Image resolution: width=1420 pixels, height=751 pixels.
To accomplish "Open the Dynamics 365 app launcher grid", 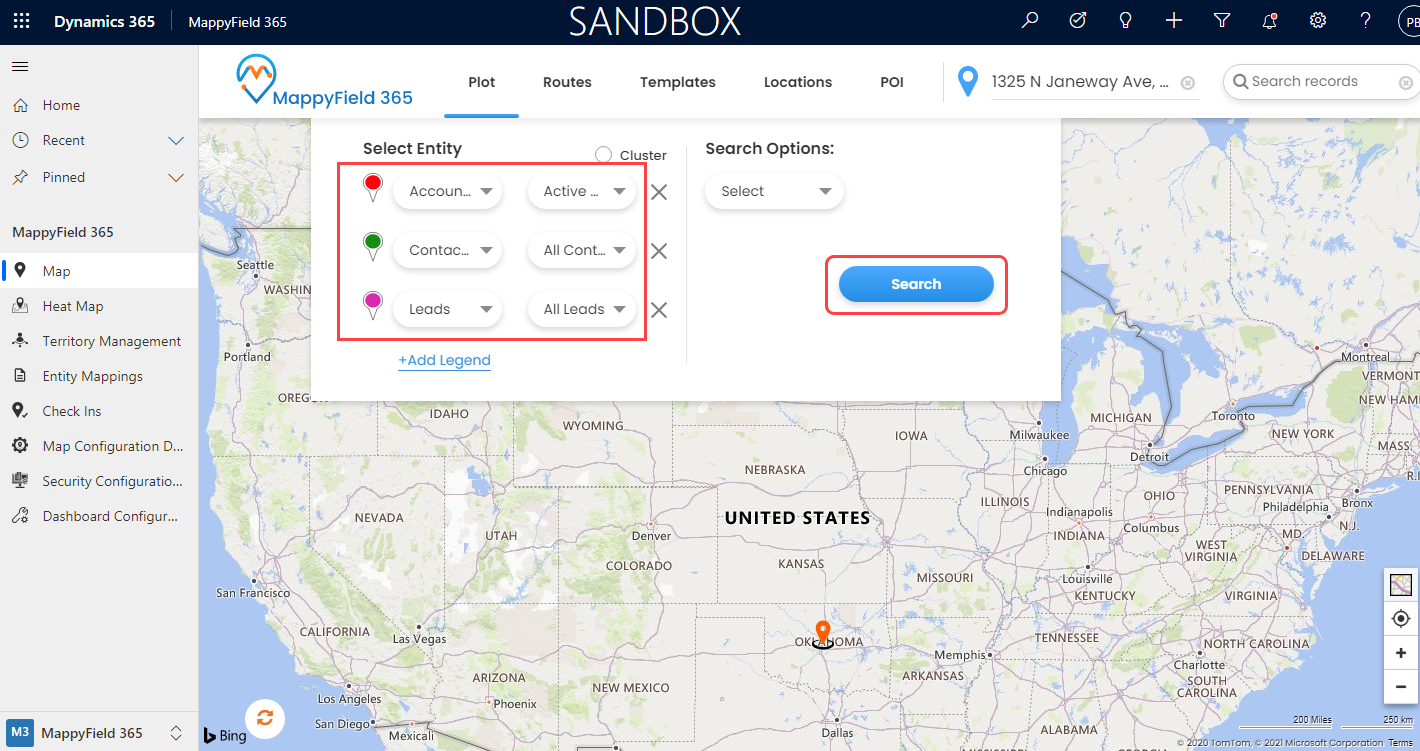I will pyautogui.click(x=21, y=21).
